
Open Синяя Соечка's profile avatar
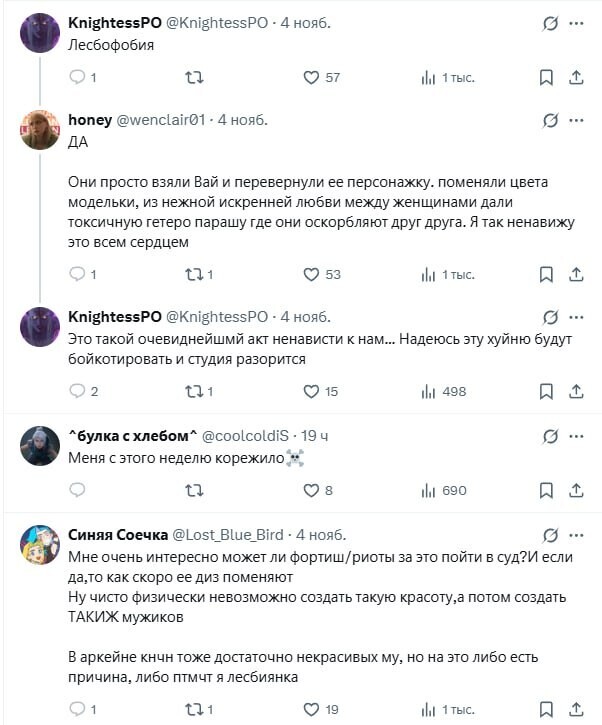(x=40, y=545)
